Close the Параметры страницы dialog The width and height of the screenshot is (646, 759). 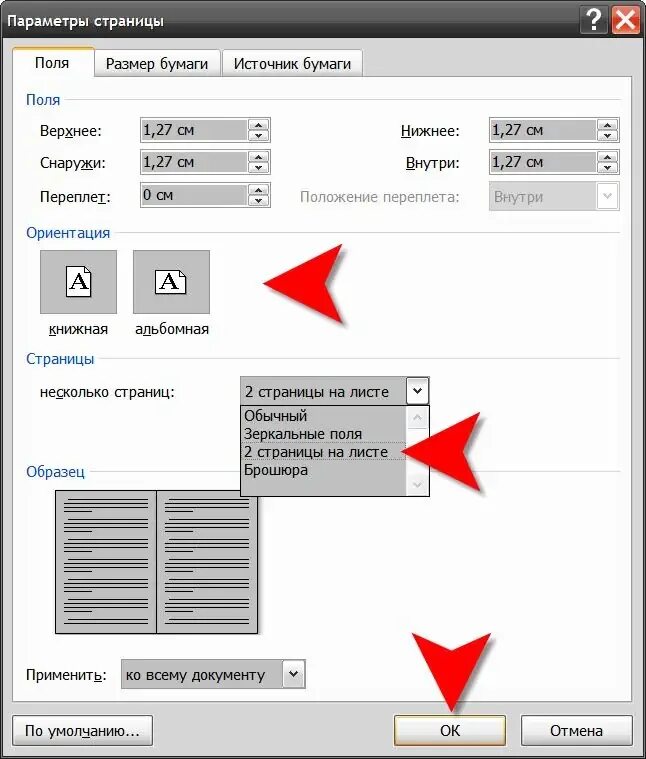click(626, 20)
